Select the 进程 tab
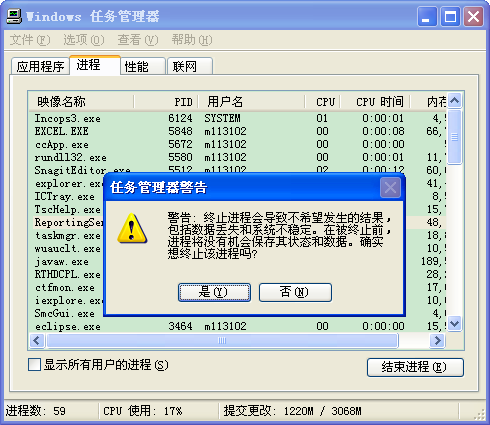 click(x=95, y=65)
